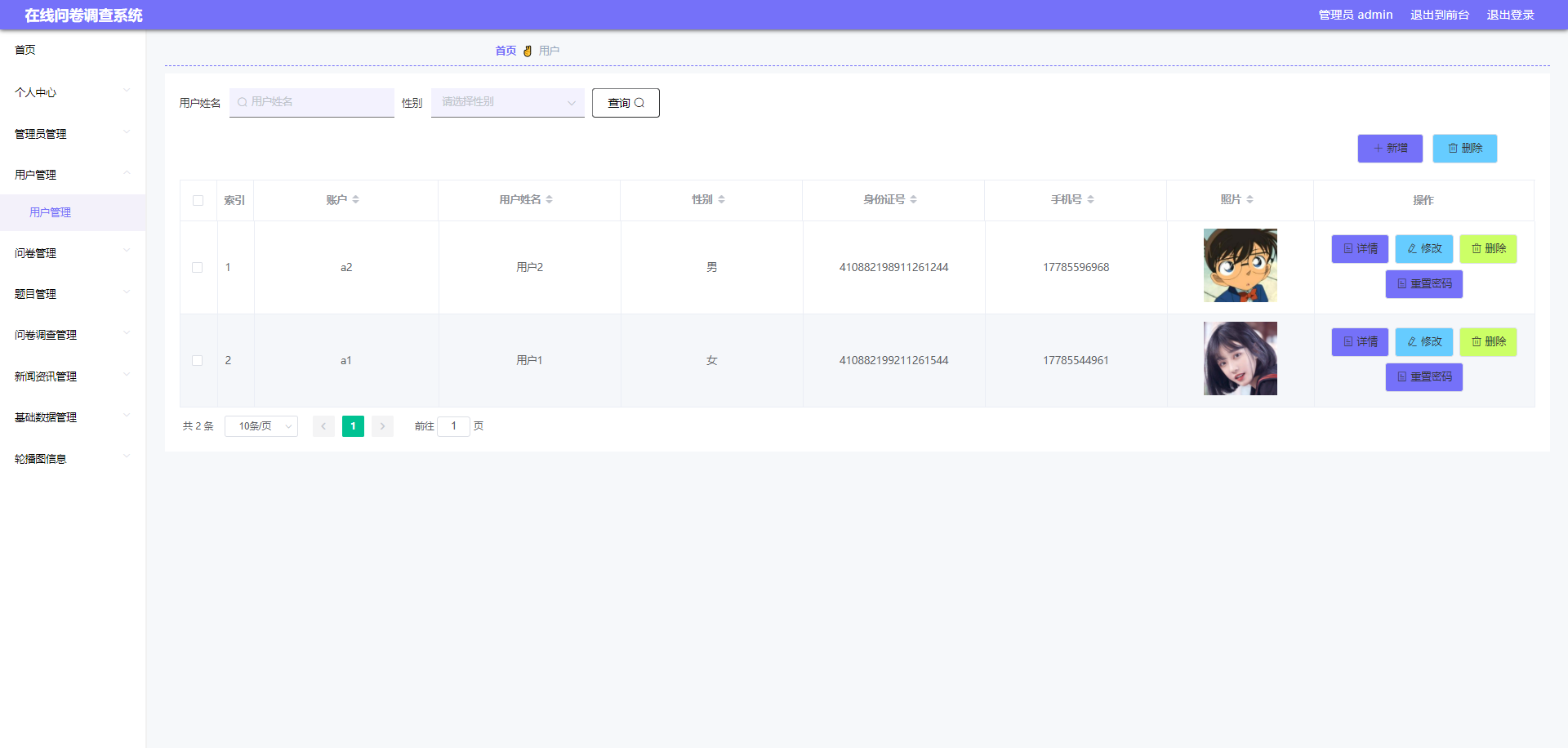The height and width of the screenshot is (748, 1568).
Task: Click phone number 17785544961
Action: [x=1076, y=361]
